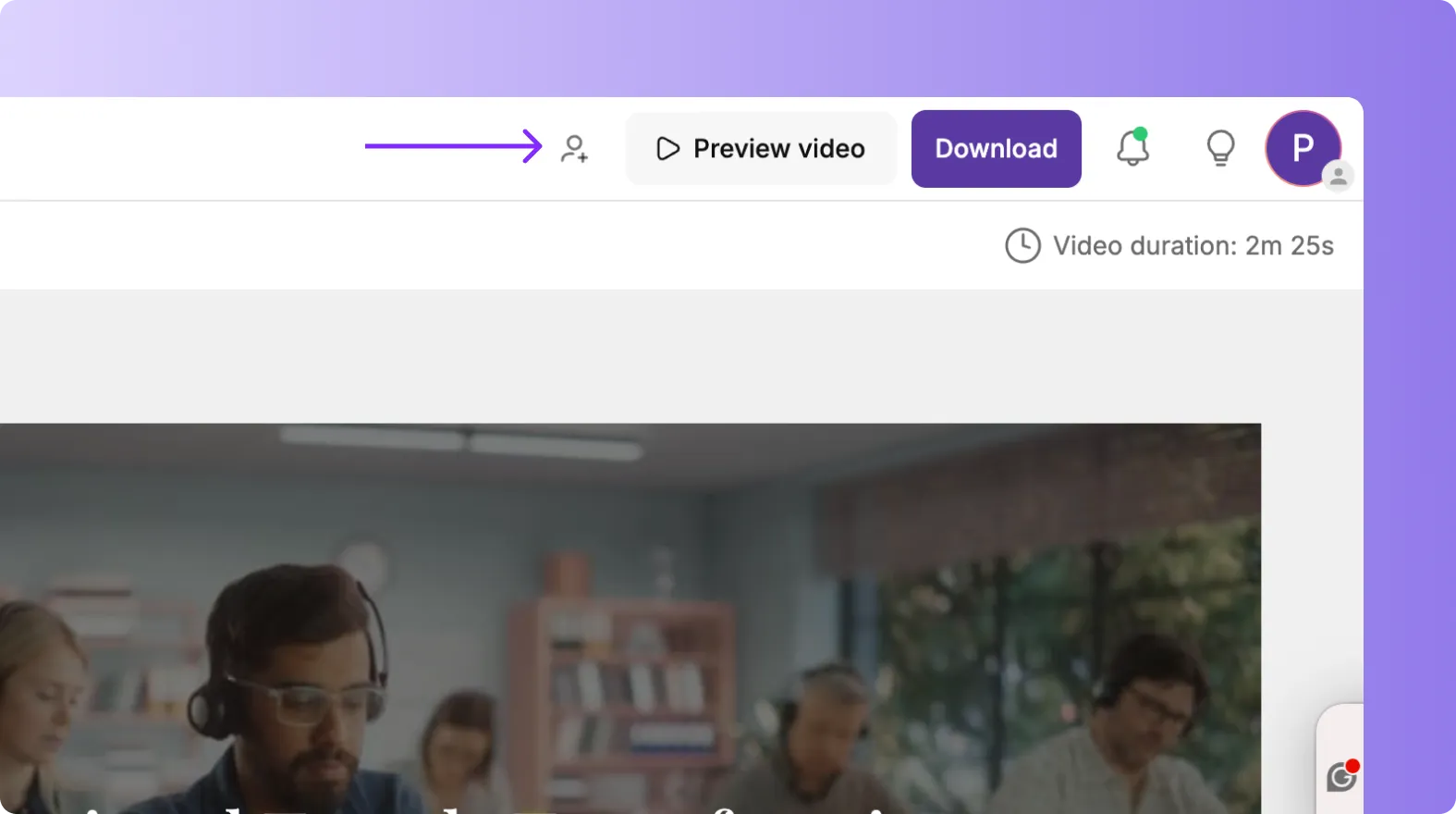Click the Video duration: 2m 25s text
The width and height of the screenshot is (1456, 814).
click(1193, 246)
